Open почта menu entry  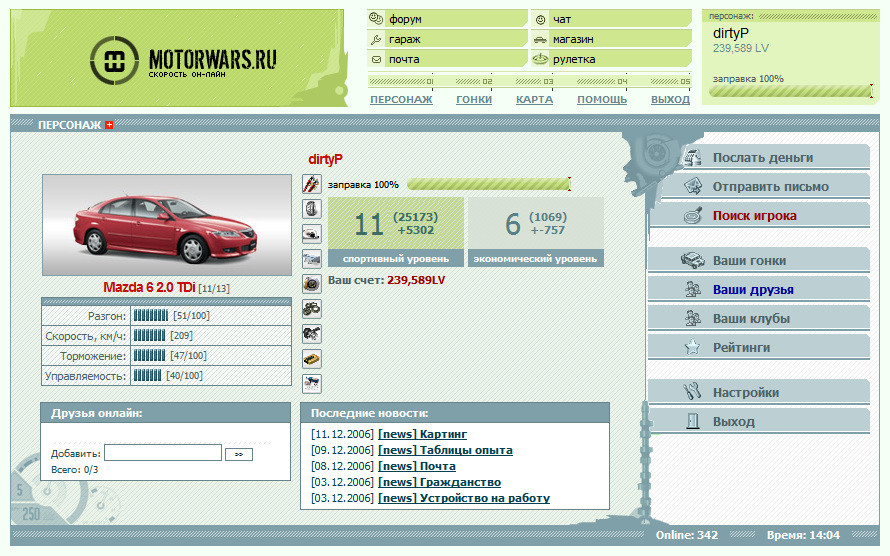coord(447,59)
